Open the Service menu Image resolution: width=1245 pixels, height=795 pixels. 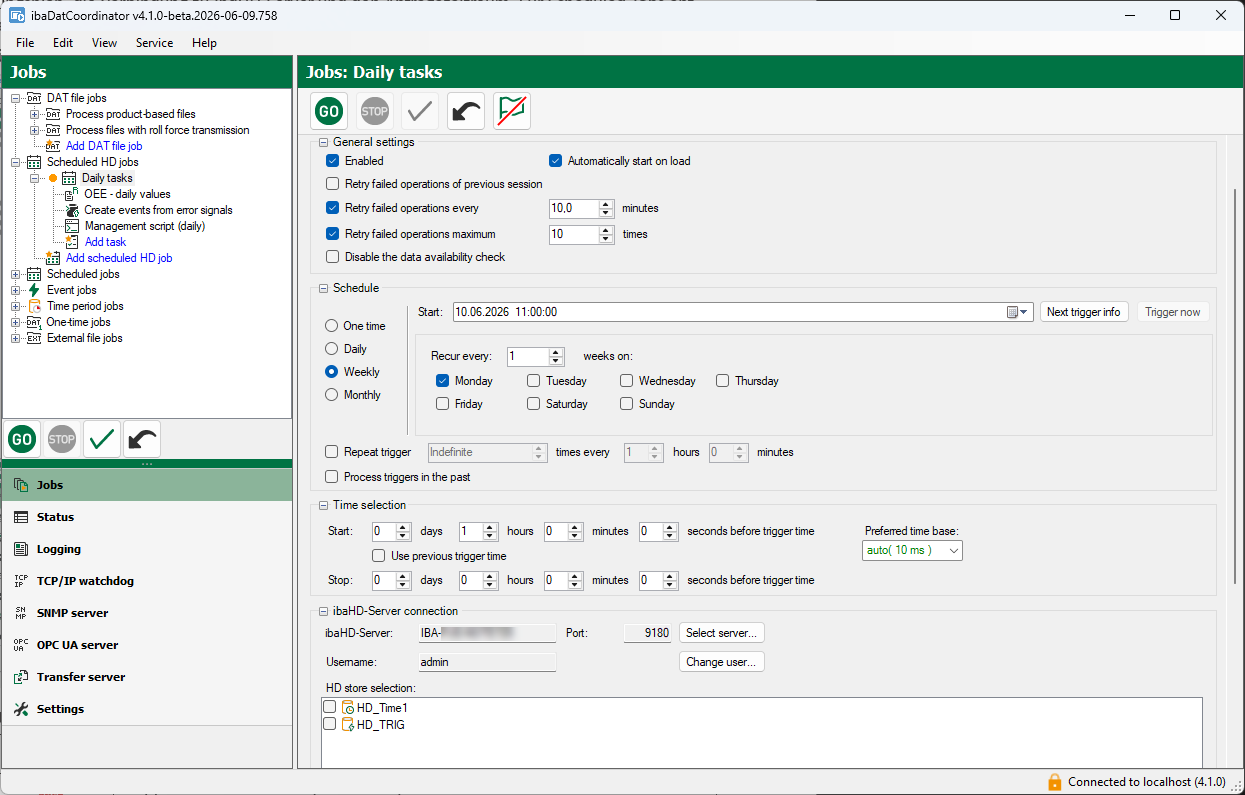(x=154, y=43)
